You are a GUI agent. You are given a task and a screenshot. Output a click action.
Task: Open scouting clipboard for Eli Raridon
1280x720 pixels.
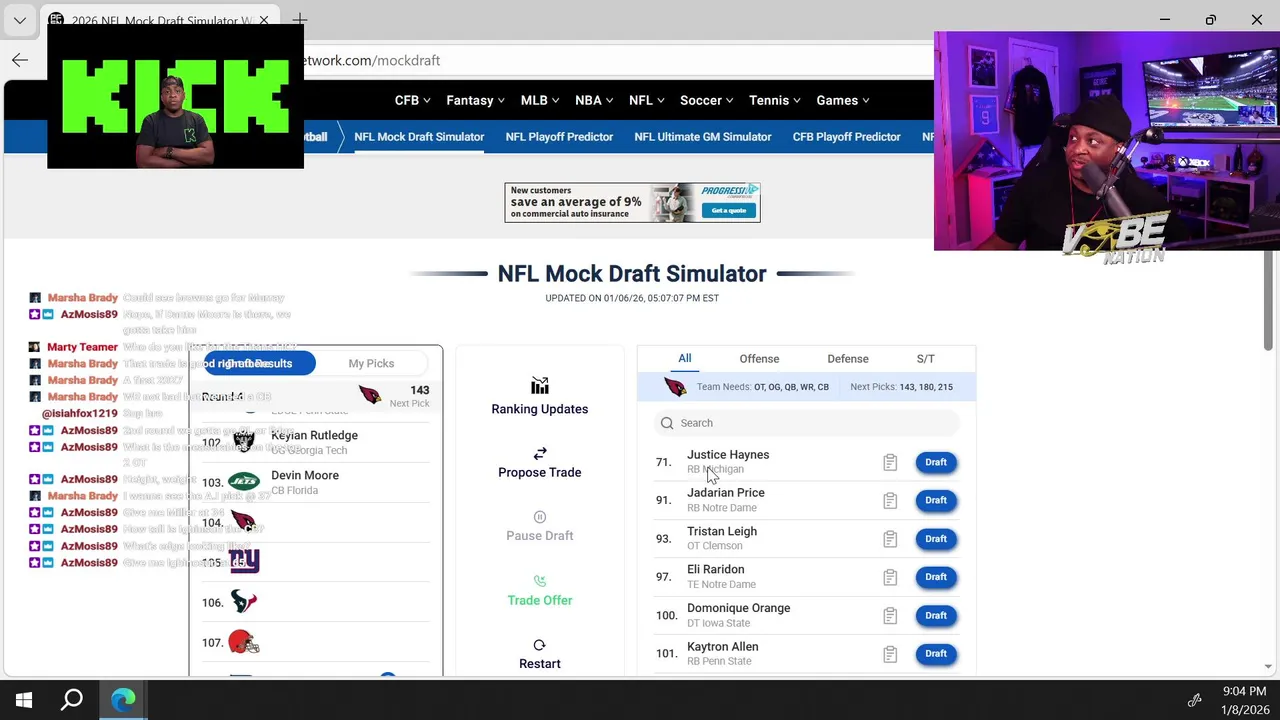click(890, 577)
